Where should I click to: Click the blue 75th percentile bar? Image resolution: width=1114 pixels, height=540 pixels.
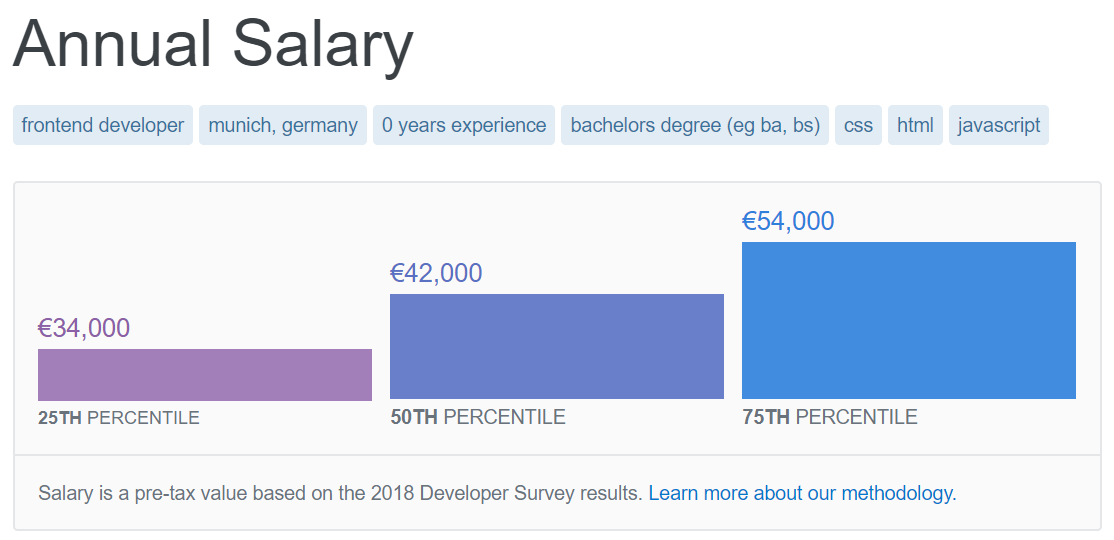coord(909,320)
